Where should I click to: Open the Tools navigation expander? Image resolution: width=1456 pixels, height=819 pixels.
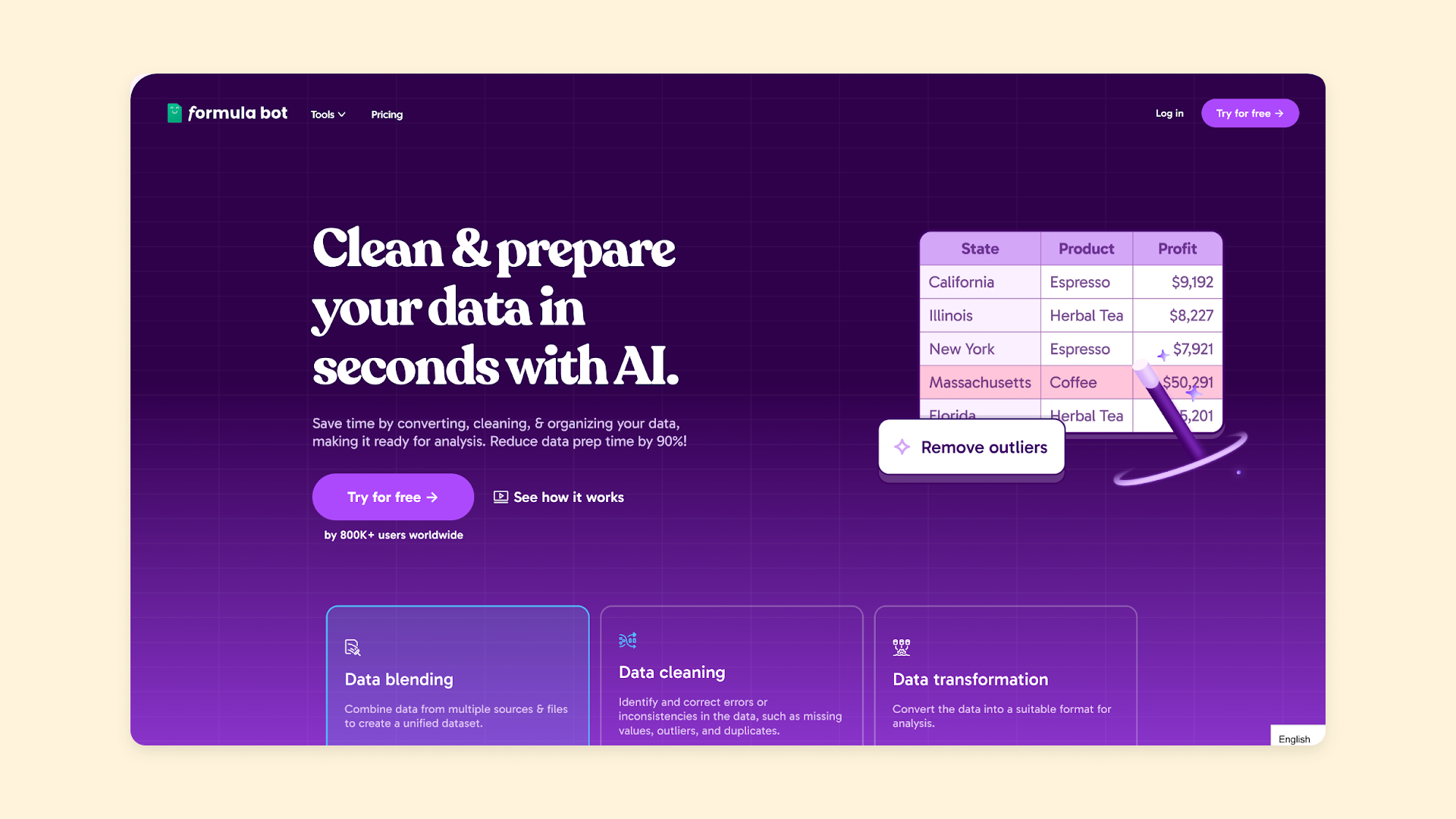[327, 113]
